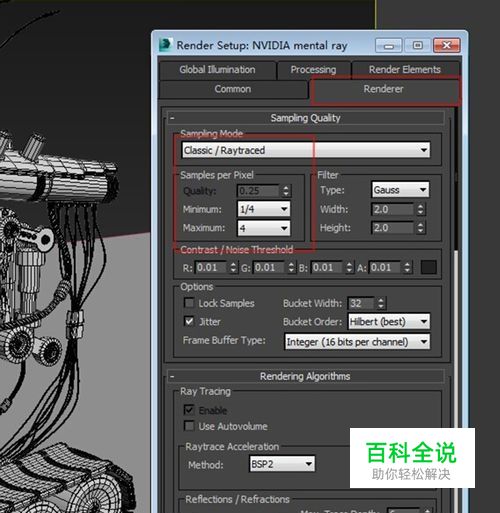
Task: Toggle the Jitter checkbox
Action: point(189,322)
